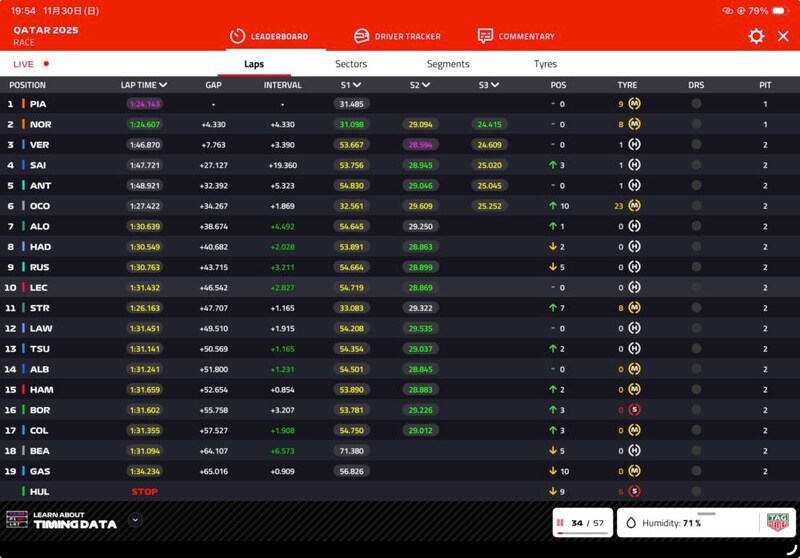Switch to the Tyres tab
Image resolution: width=800 pixels, height=558 pixels.
click(545, 64)
